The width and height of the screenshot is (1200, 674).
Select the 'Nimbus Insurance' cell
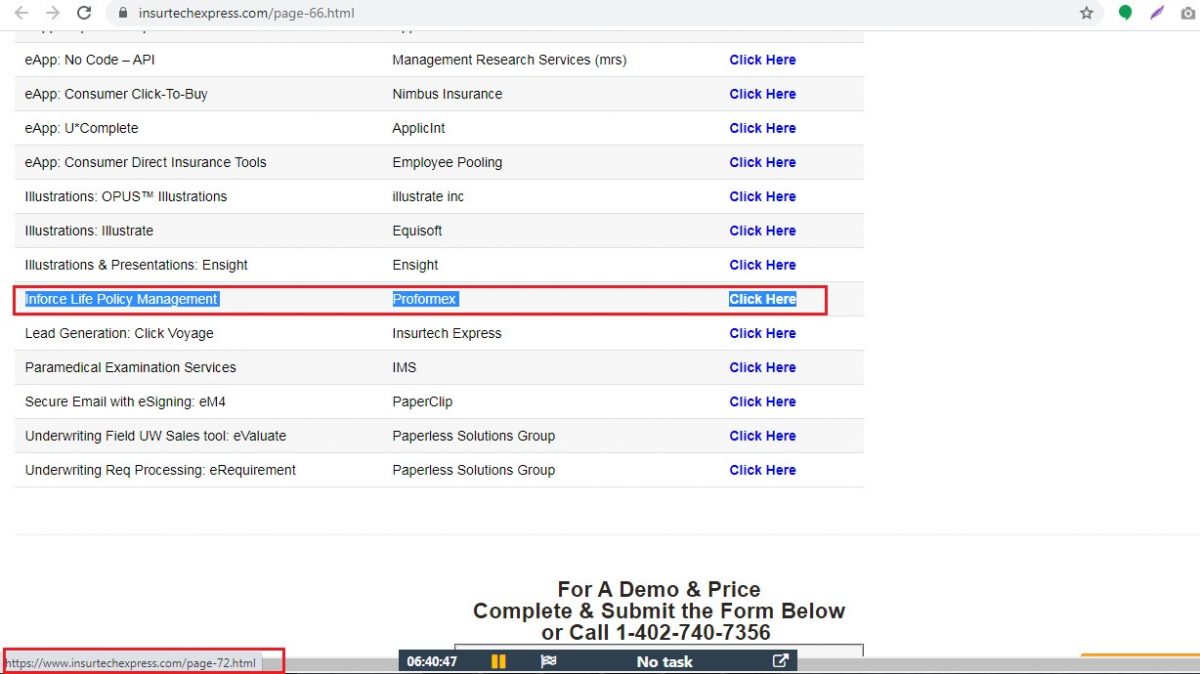tap(447, 94)
